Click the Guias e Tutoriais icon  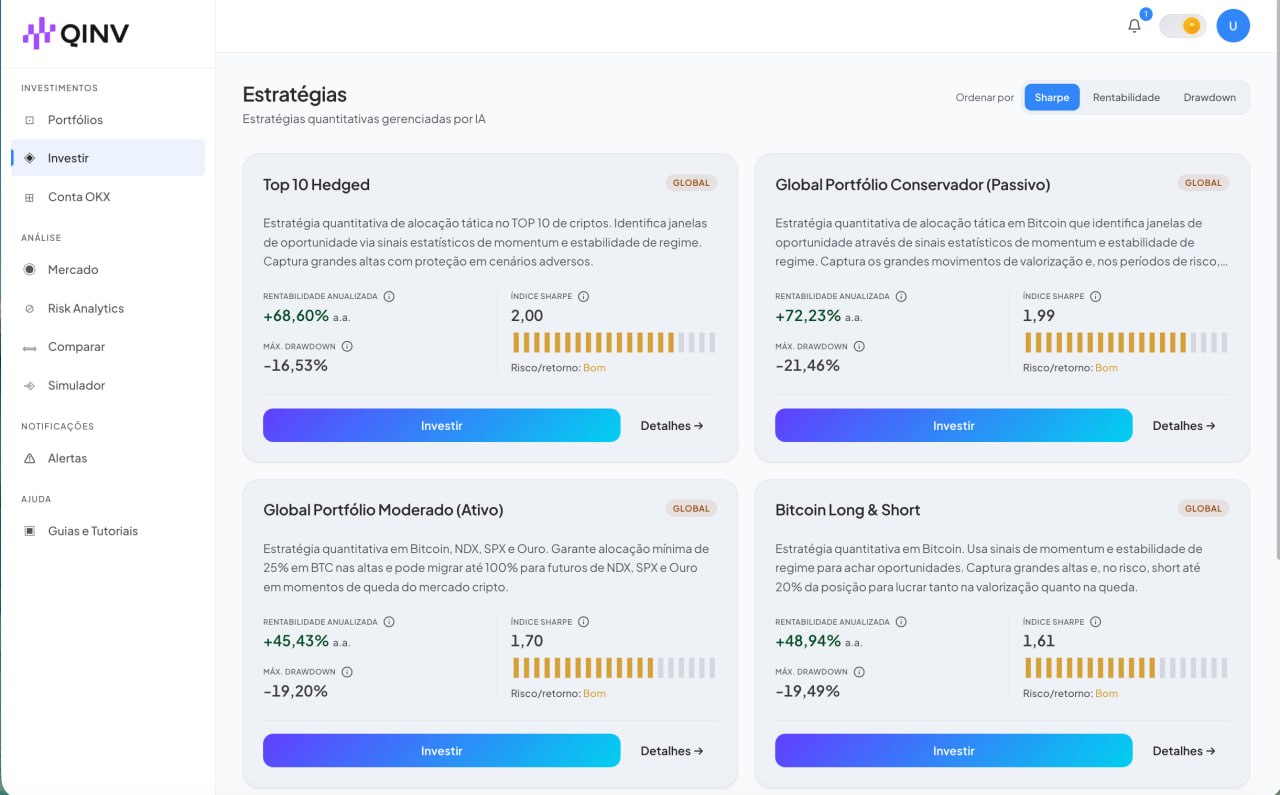pos(29,531)
